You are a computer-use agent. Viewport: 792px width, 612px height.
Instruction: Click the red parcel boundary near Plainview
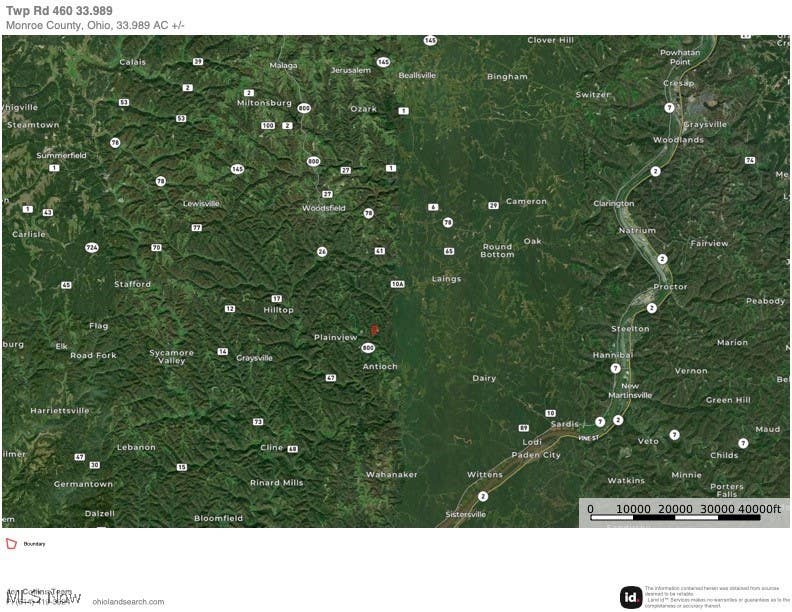tap(374, 330)
